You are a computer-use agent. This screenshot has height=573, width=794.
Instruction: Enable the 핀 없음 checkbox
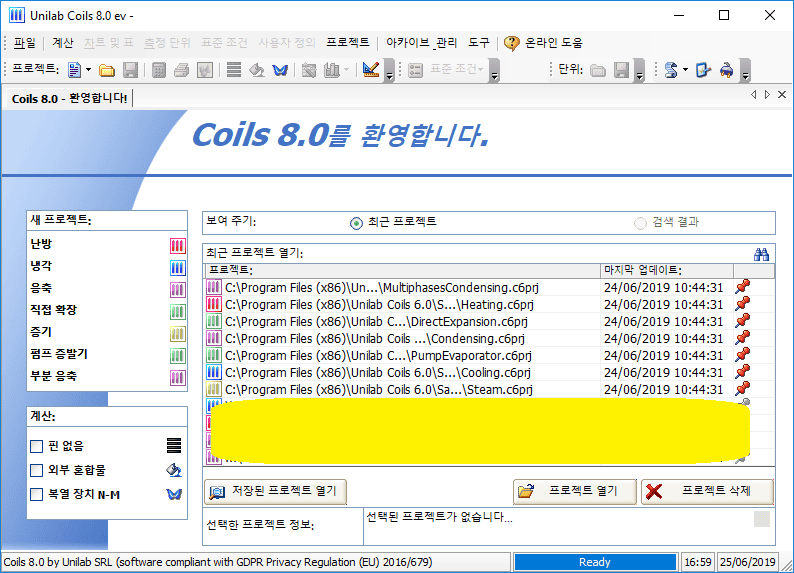[37, 446]
